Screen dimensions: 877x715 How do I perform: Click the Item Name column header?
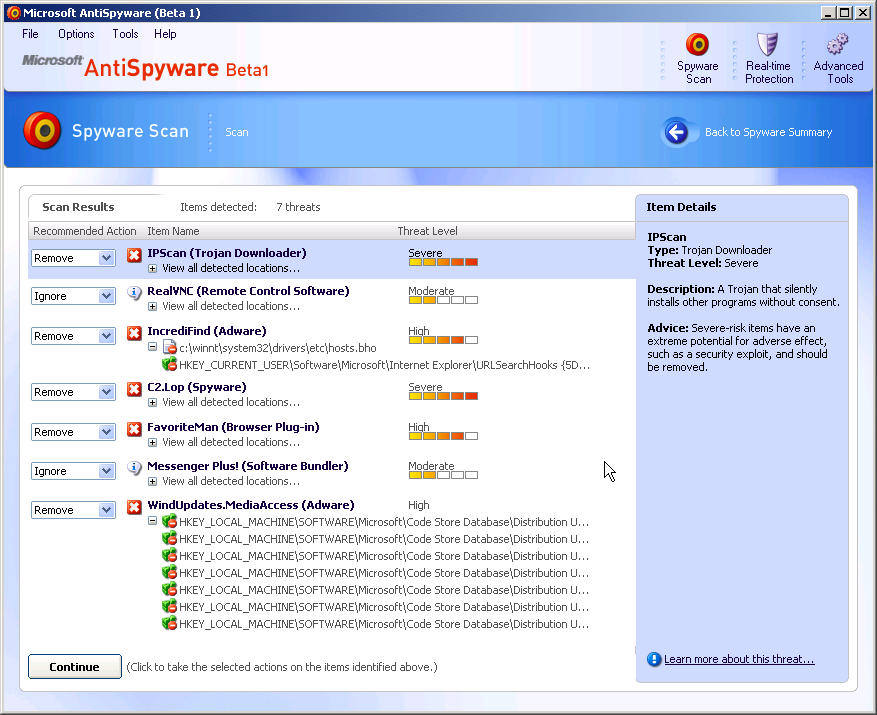tap(173, 231)
